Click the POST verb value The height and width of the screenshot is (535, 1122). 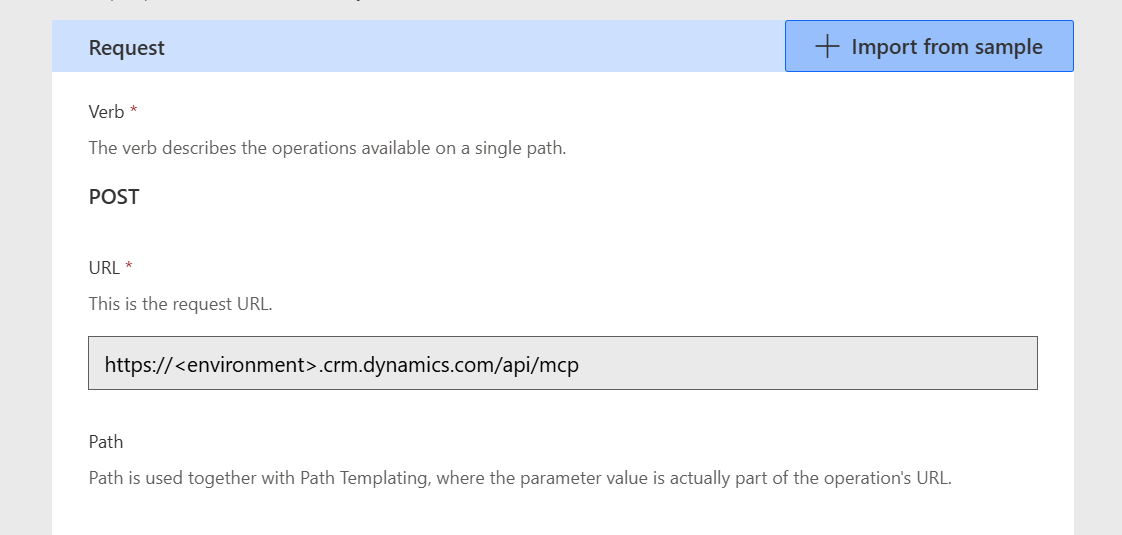(x=114, y=197)
